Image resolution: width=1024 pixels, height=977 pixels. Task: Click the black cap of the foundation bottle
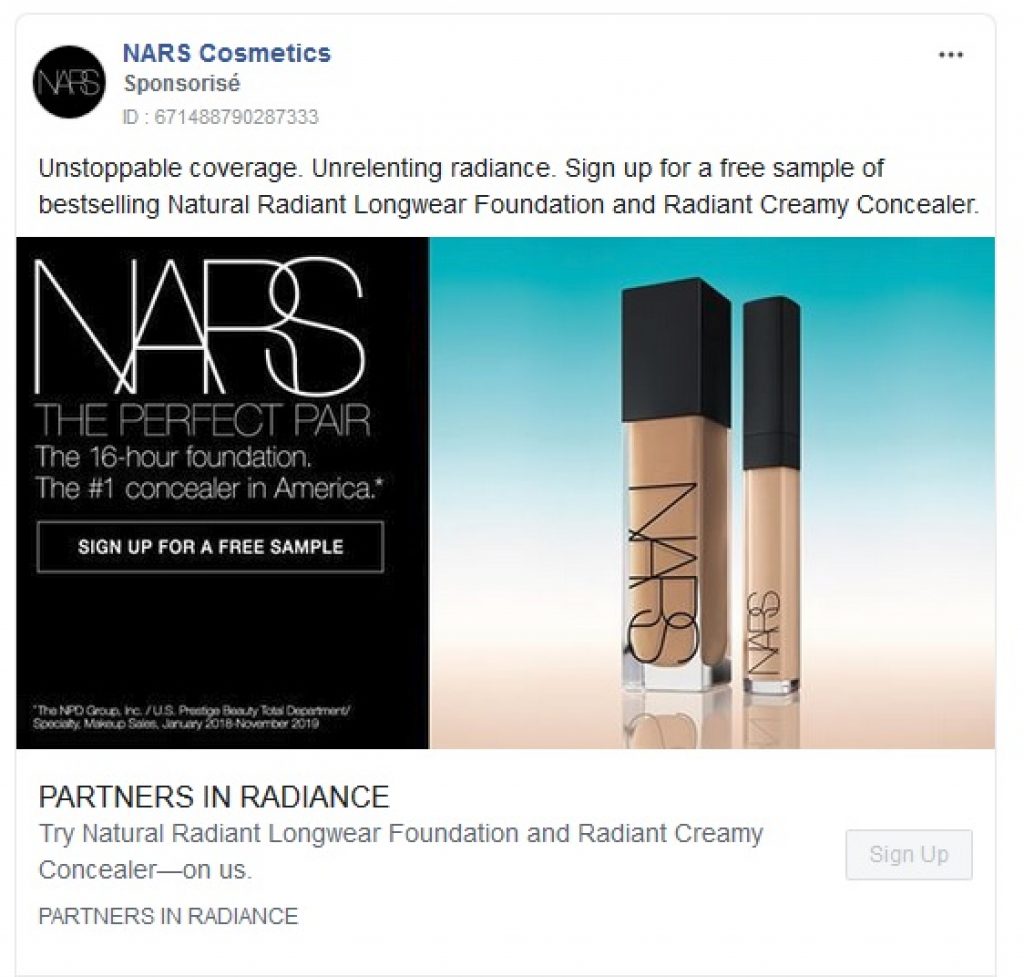675,349
